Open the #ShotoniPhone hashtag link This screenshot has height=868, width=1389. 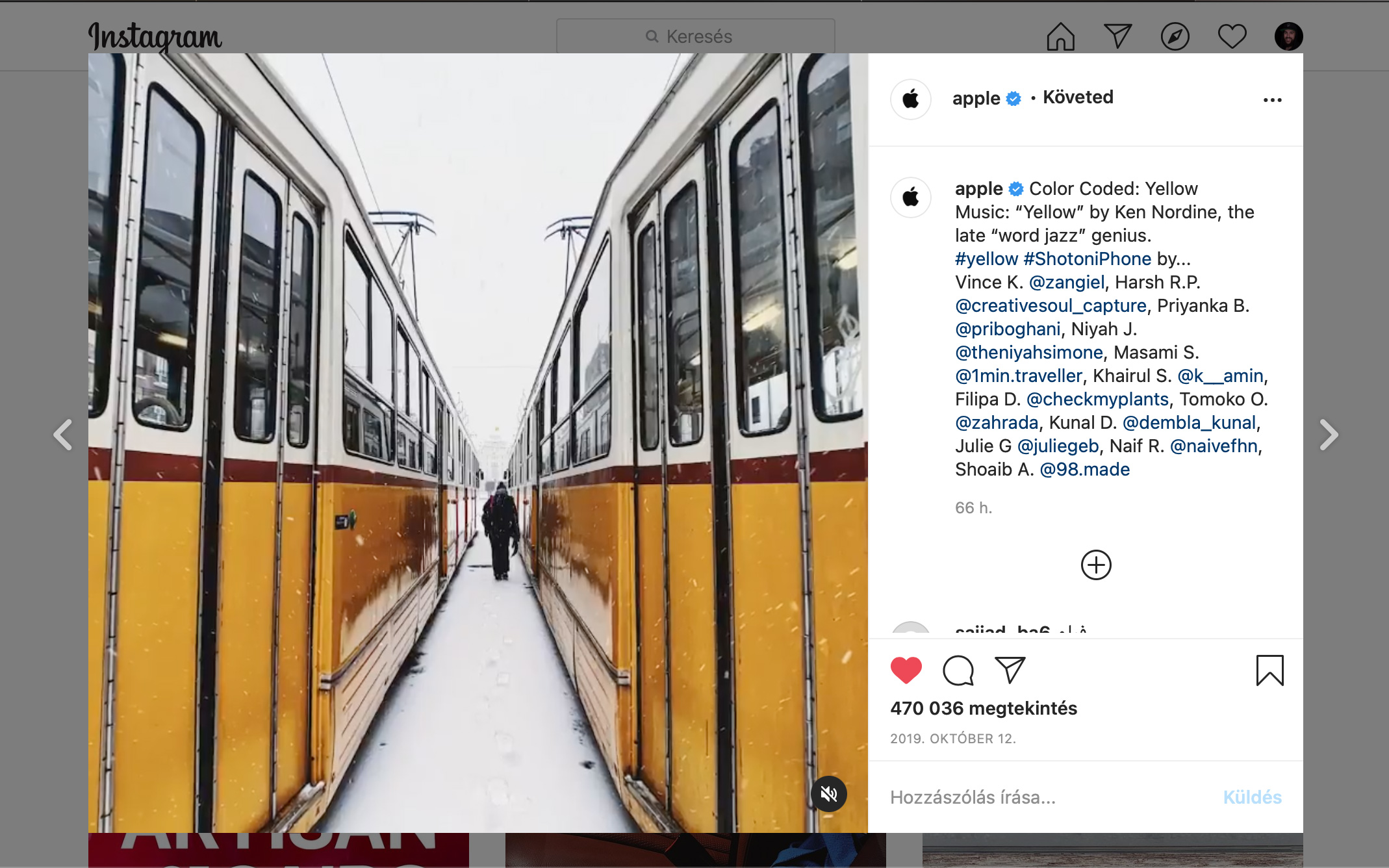[1087, 259]
